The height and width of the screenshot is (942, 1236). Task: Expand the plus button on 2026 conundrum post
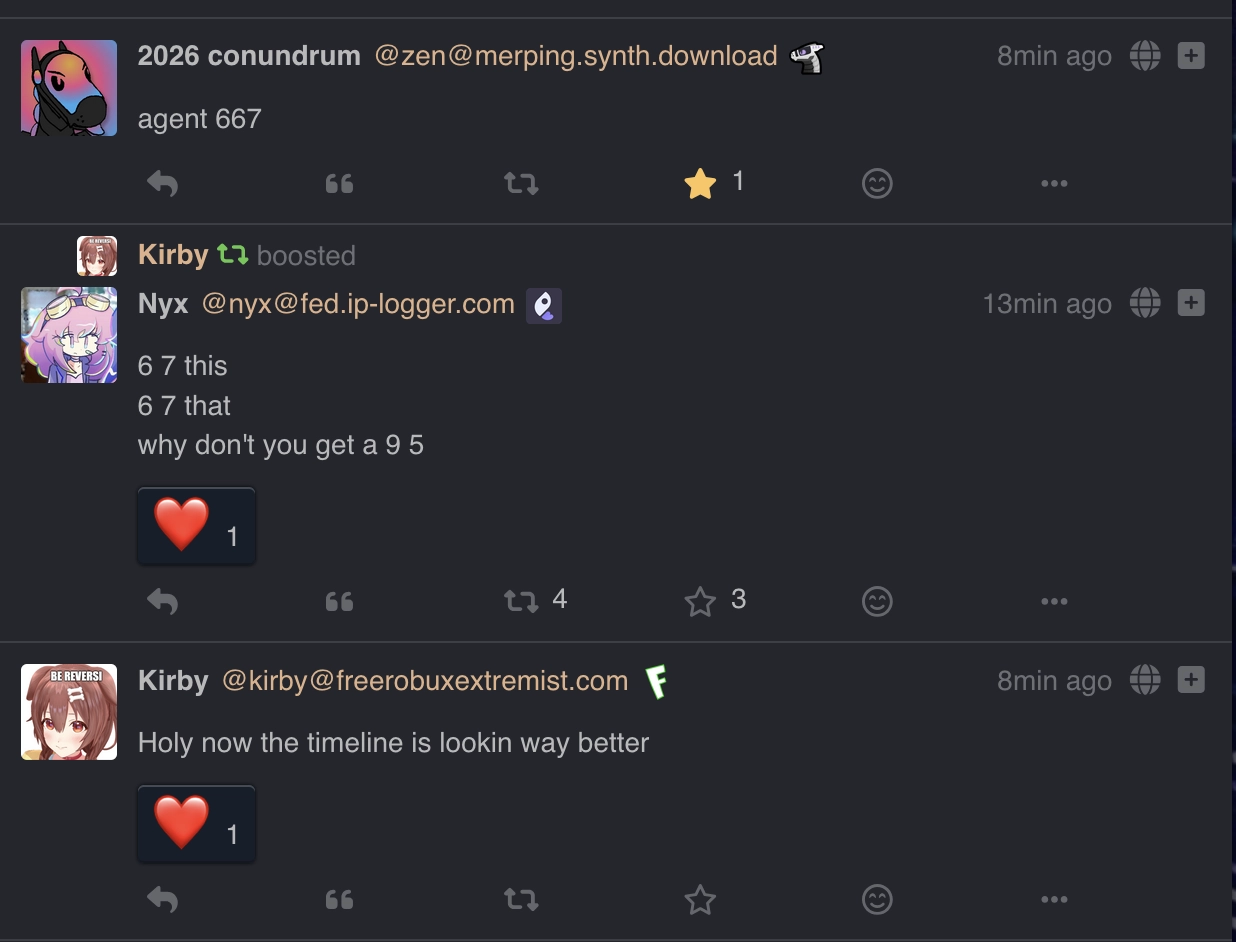[x=1190, y=56]
